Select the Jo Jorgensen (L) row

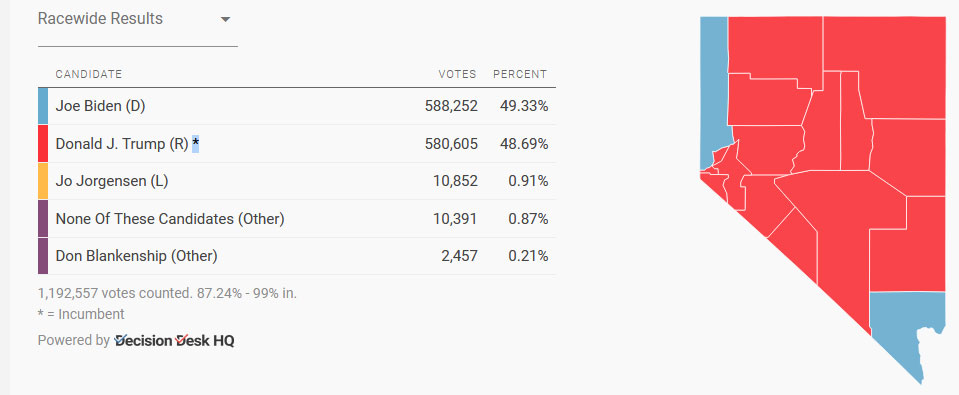[x=297, y=181]
